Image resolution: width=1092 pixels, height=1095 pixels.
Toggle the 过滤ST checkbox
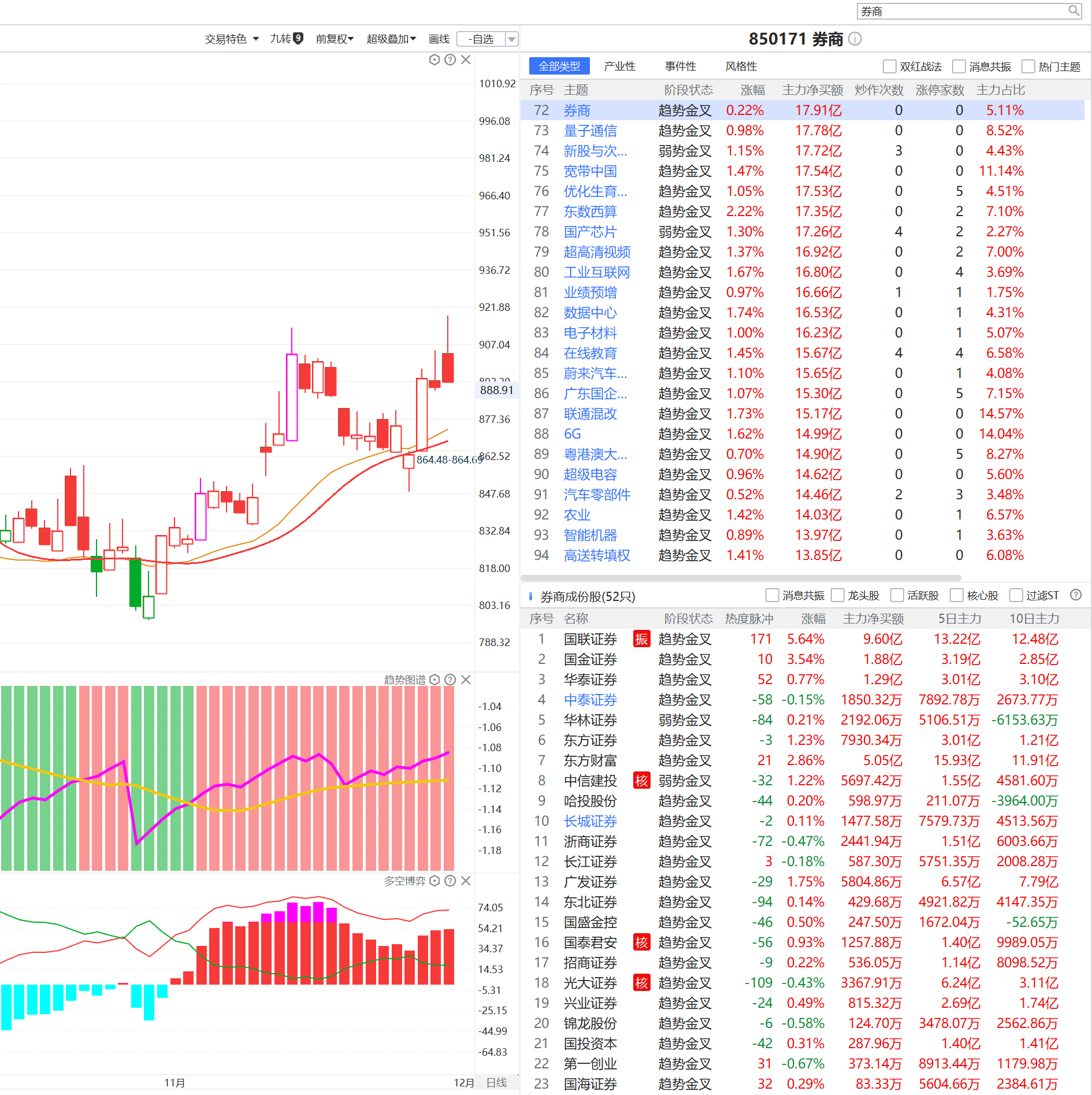(1016, 595)
